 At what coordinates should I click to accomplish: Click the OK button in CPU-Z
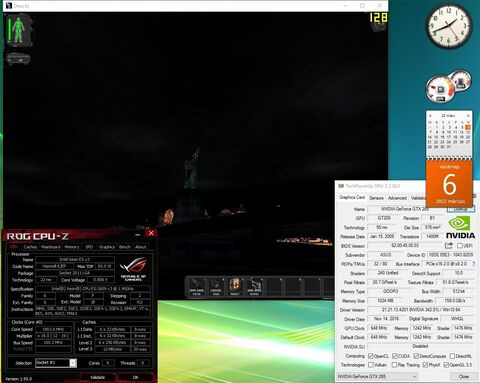pyautogui.click(x=135, y=377)
